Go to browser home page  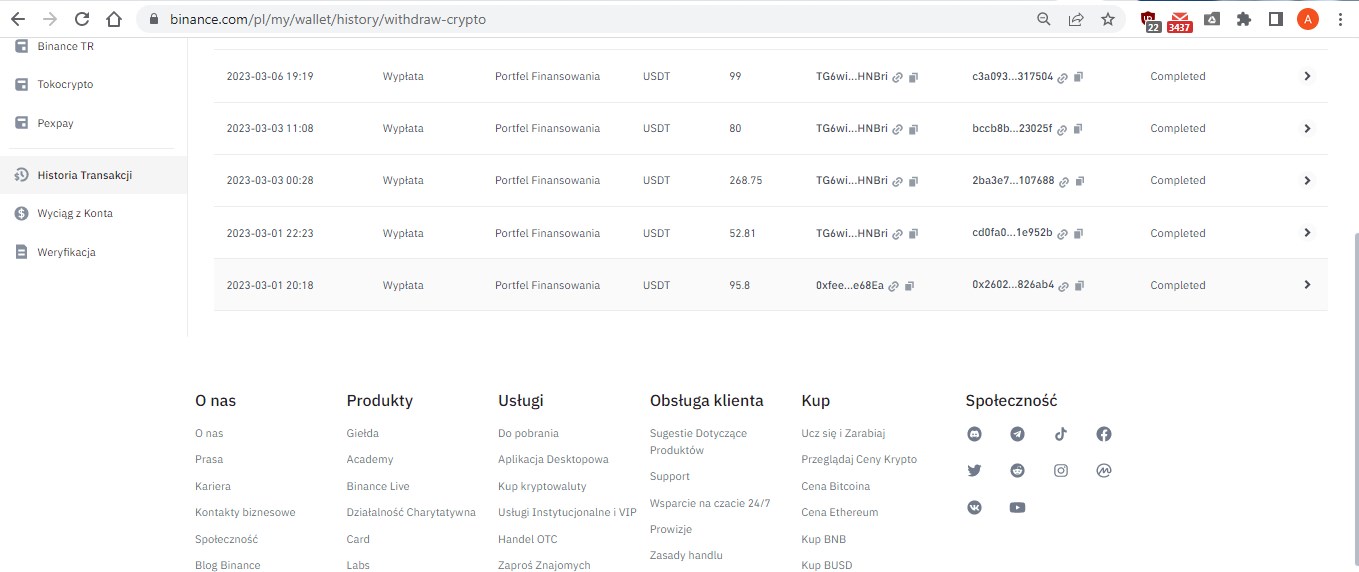click(x=114, y=19)
